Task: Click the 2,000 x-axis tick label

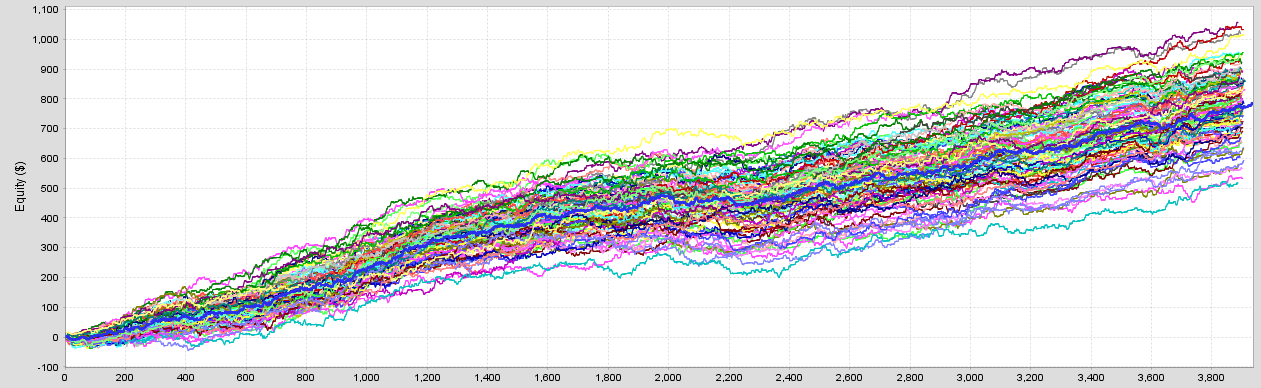Action: [x=668, y=379]
